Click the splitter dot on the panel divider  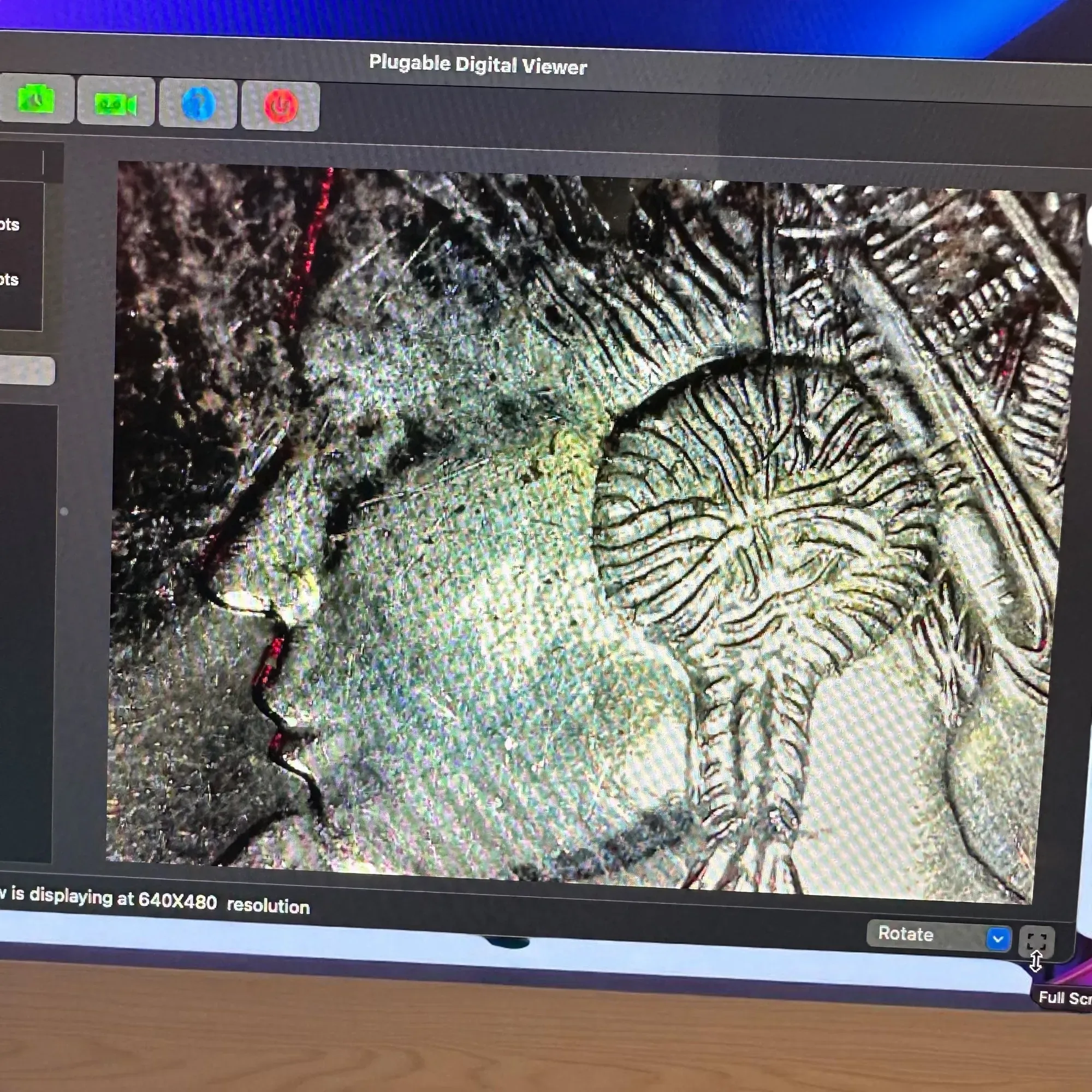pos(64,511)
